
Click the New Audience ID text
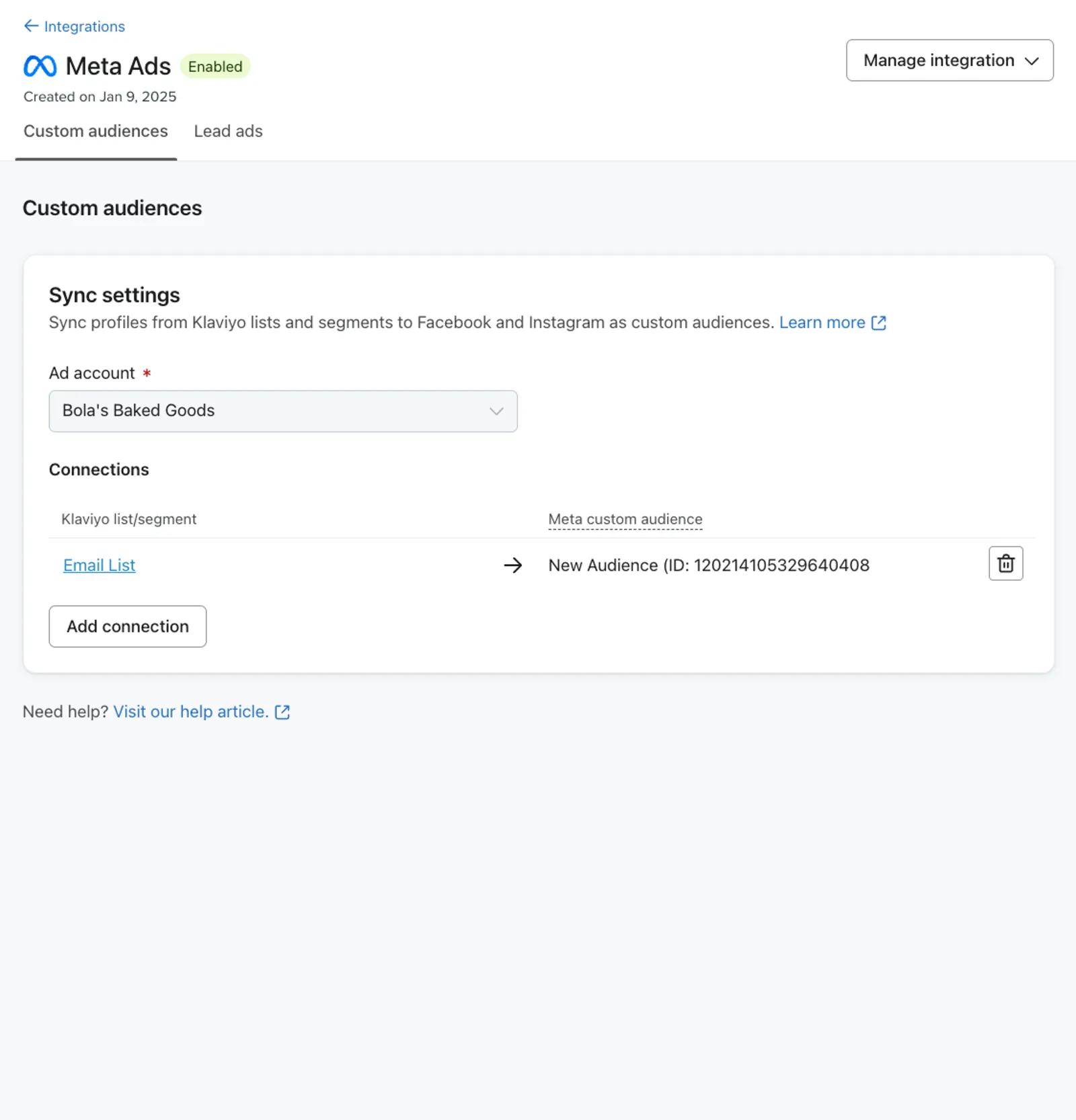click(x=709, y=565)
